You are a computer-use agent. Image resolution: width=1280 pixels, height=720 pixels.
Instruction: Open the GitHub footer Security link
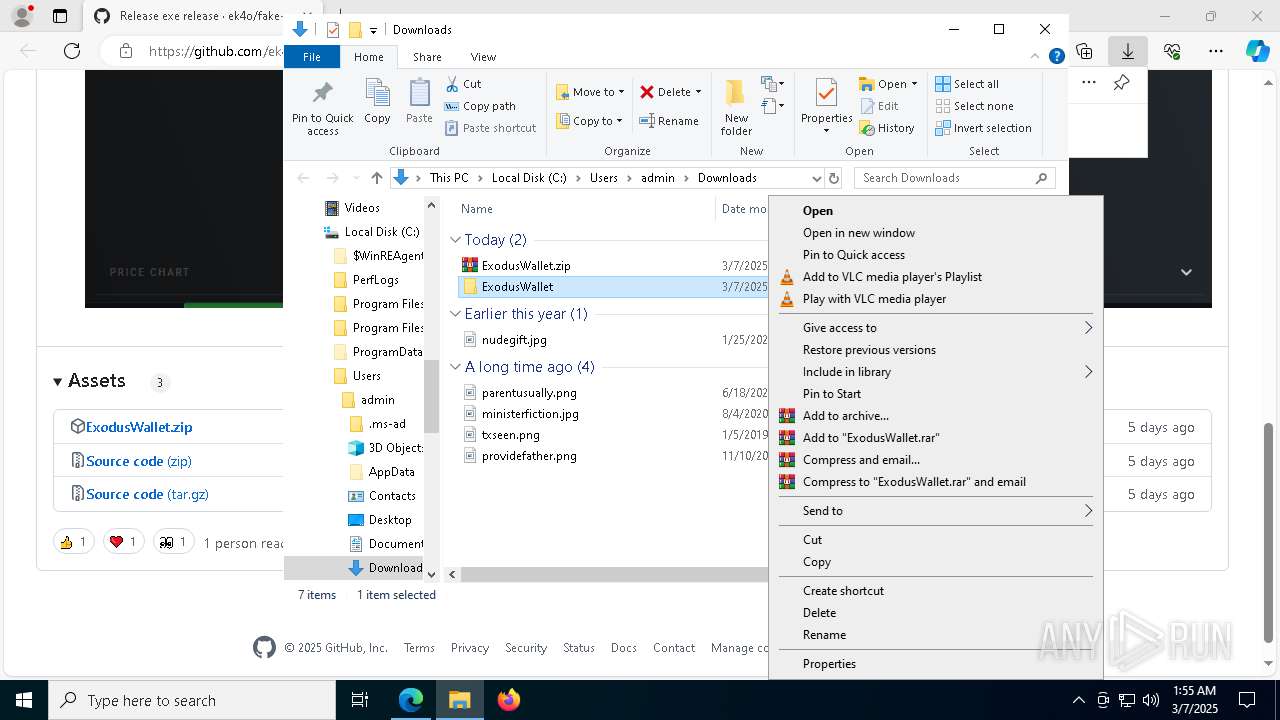click(526, 648)
